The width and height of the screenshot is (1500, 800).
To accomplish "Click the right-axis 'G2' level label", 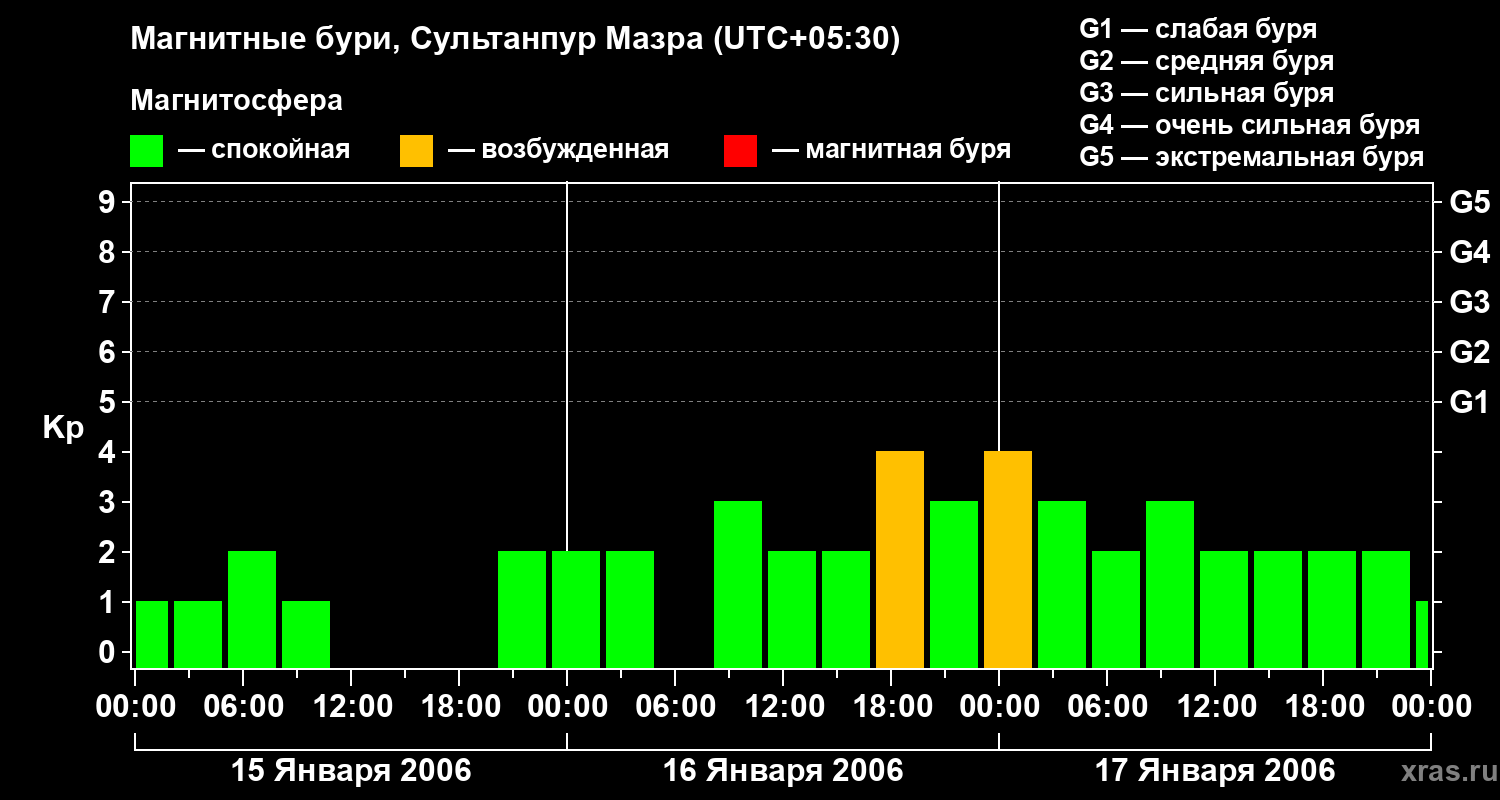I will click(1470, 353).
